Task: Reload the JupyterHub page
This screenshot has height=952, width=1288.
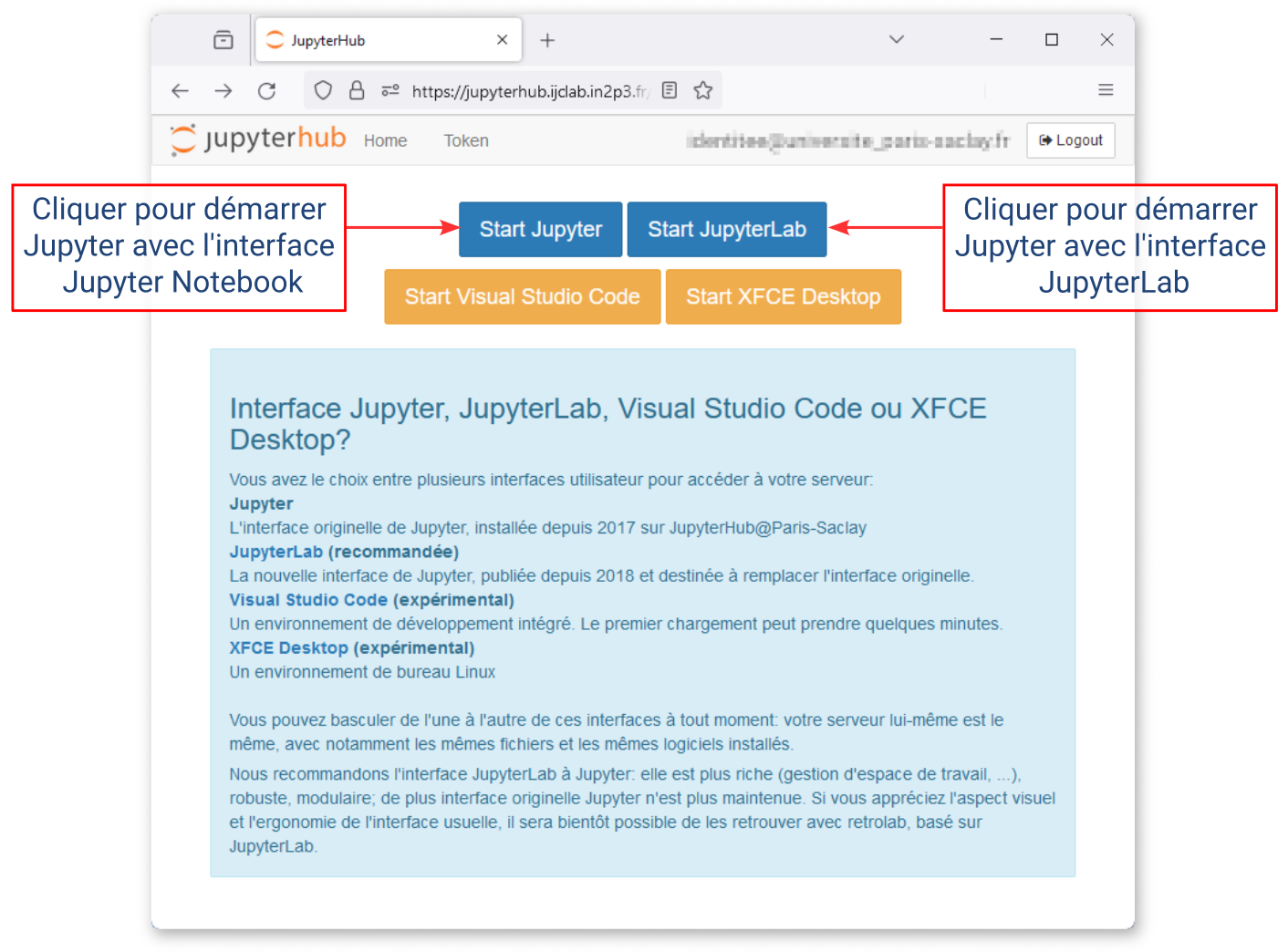Action: [x=266, y=90]
